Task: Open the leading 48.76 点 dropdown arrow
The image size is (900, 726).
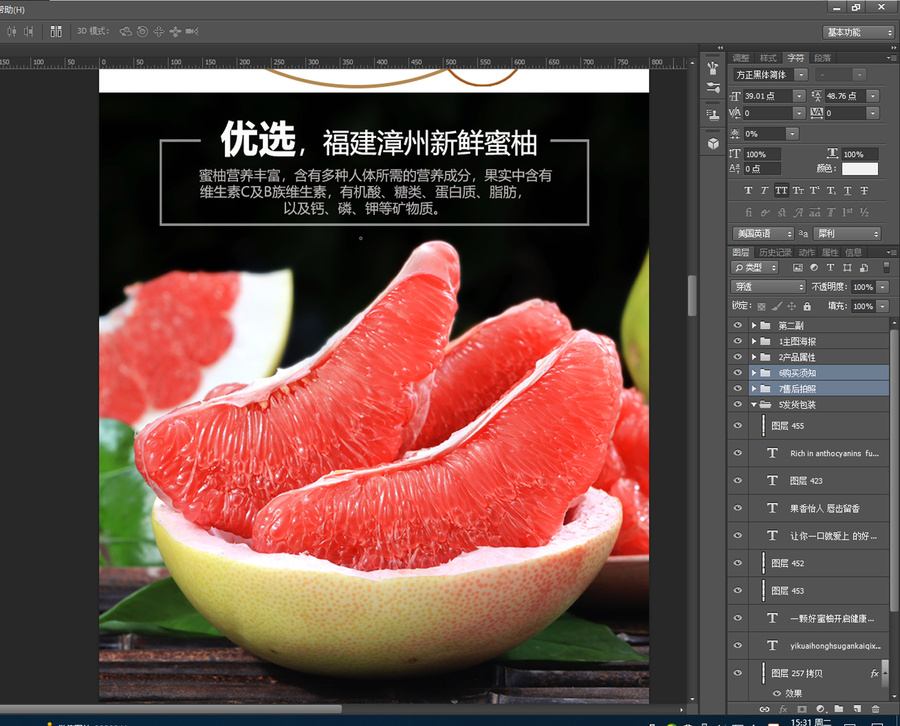Action: point(872,96)
